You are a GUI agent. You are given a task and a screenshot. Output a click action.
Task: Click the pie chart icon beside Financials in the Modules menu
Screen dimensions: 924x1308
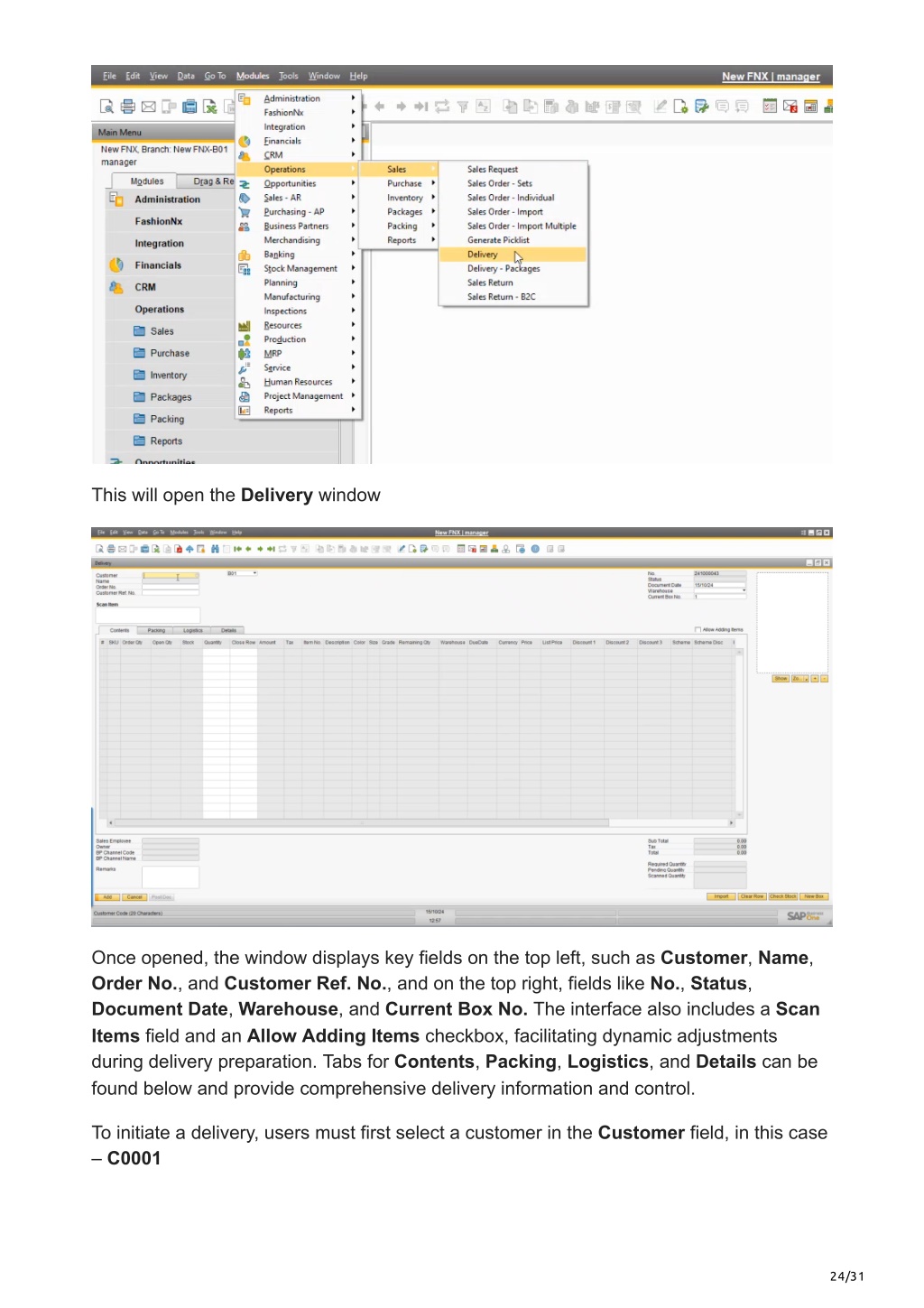coord(245,141)
